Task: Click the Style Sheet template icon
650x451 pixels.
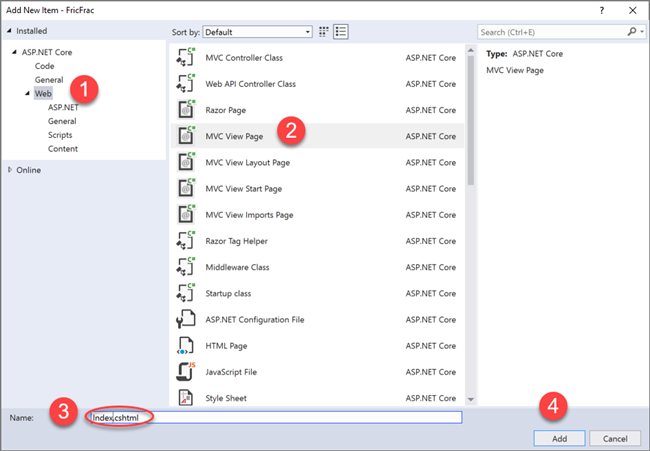Action: [x=185, y=398]
